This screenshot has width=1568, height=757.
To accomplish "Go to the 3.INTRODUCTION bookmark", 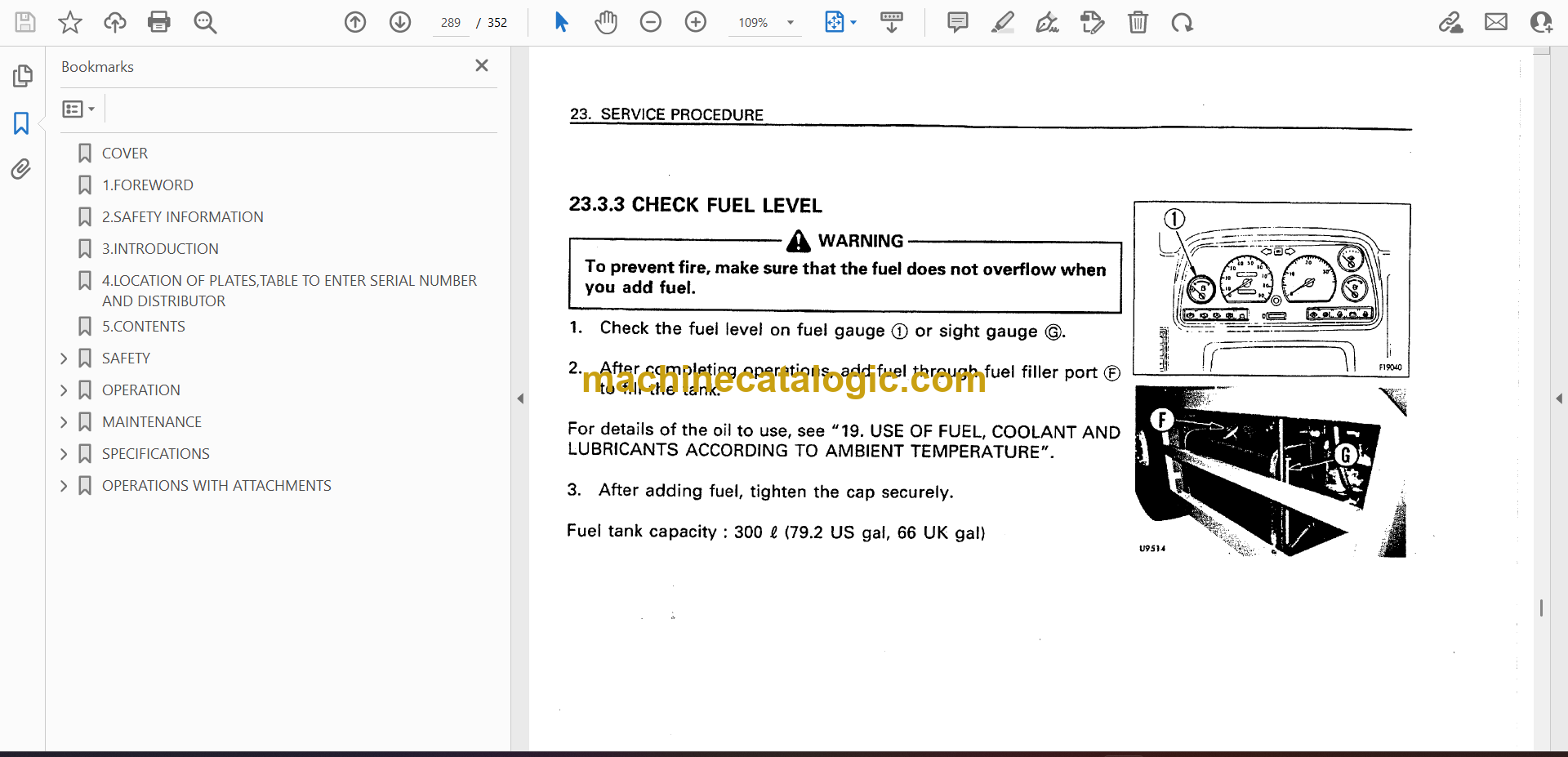I will coord(160,248).
